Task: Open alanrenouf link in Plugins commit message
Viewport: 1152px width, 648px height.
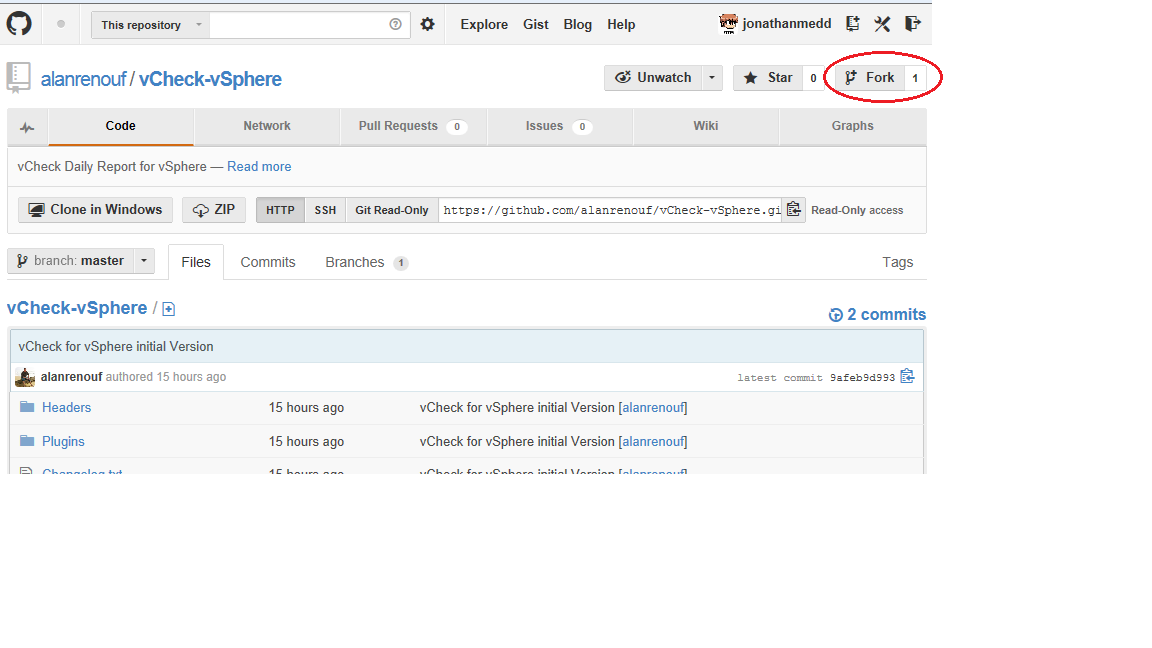Action: [653, 442]
